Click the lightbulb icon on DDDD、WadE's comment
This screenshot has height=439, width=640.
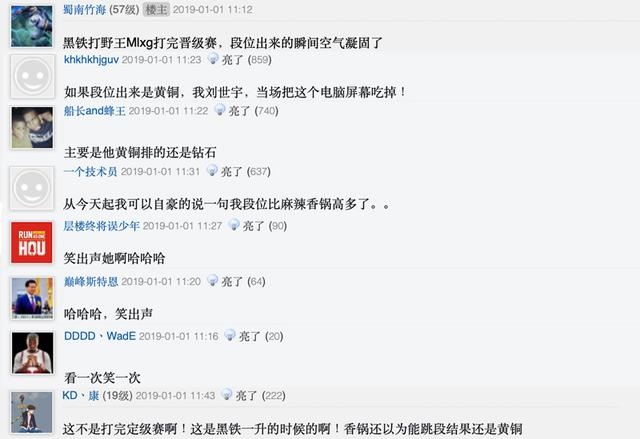pyautogui.click(x=230, y=335)
